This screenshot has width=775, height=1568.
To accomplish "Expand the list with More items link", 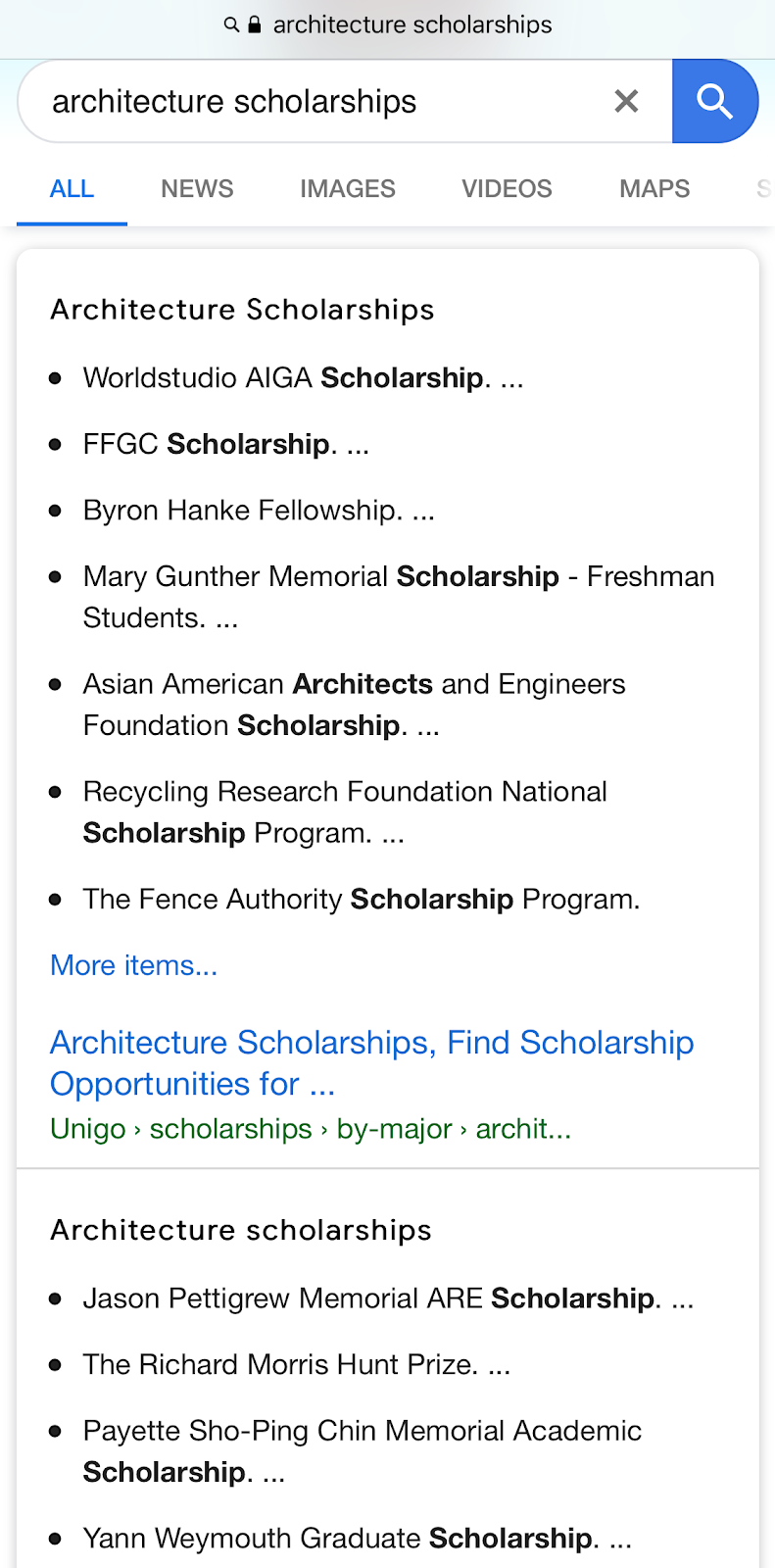I will [x=133, y=965].
